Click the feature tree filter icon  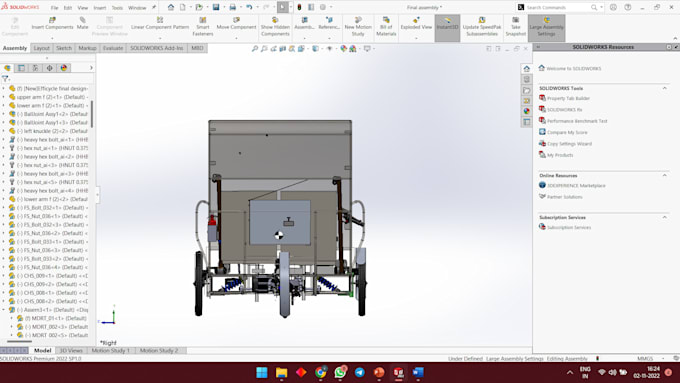5,79
